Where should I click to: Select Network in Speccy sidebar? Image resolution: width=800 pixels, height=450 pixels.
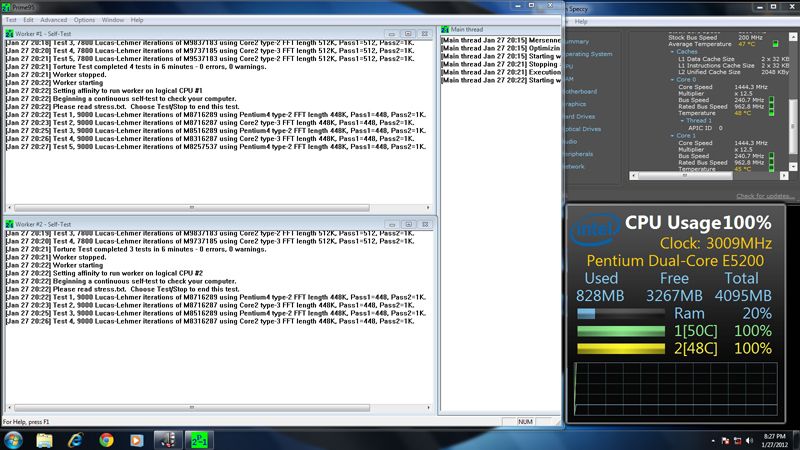pos(574,166)
